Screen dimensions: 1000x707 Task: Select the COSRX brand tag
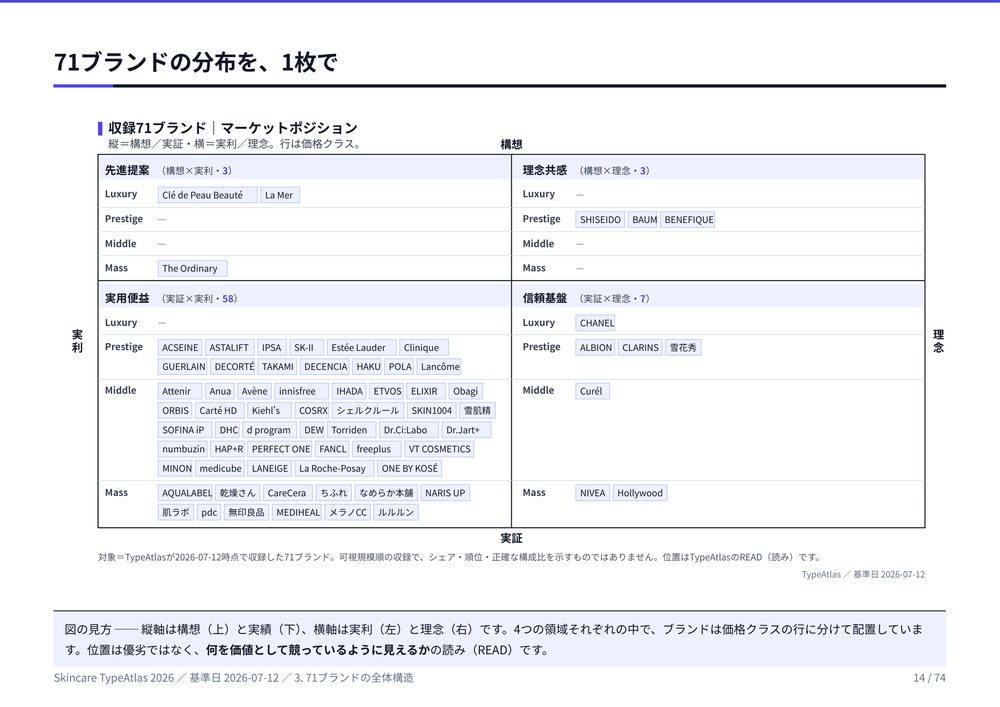(x=312, y=411)
